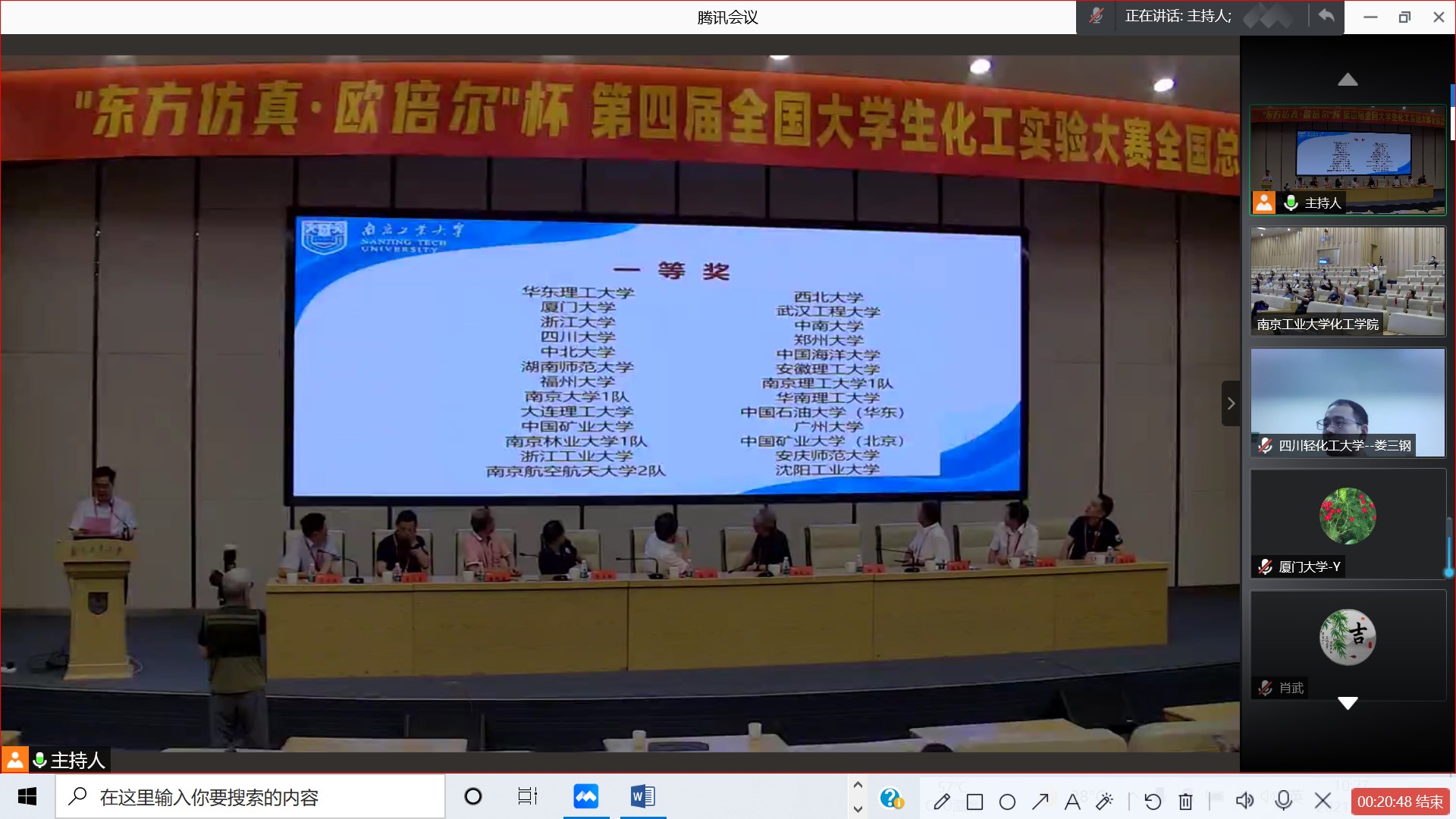Collapse the participant side panel chevron
The width and height of the screenshot is (1456, 819).
(1231, 403)
